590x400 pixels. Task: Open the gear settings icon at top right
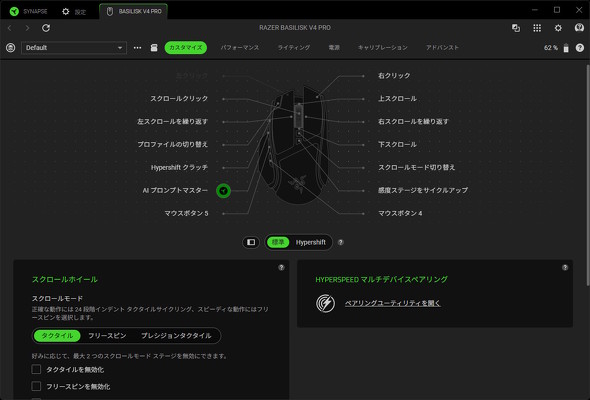(558, 28)
